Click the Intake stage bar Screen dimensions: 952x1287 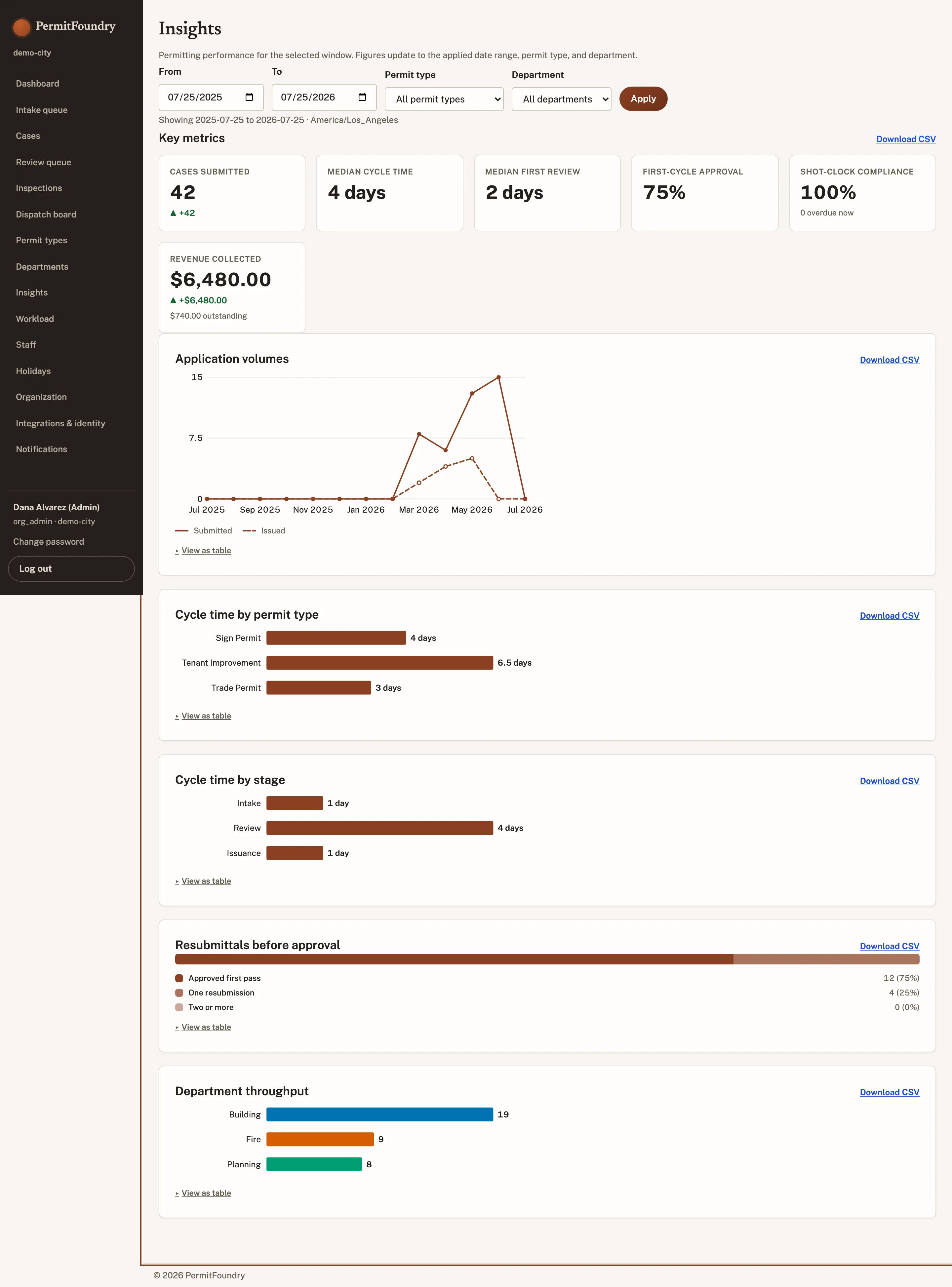295,803
